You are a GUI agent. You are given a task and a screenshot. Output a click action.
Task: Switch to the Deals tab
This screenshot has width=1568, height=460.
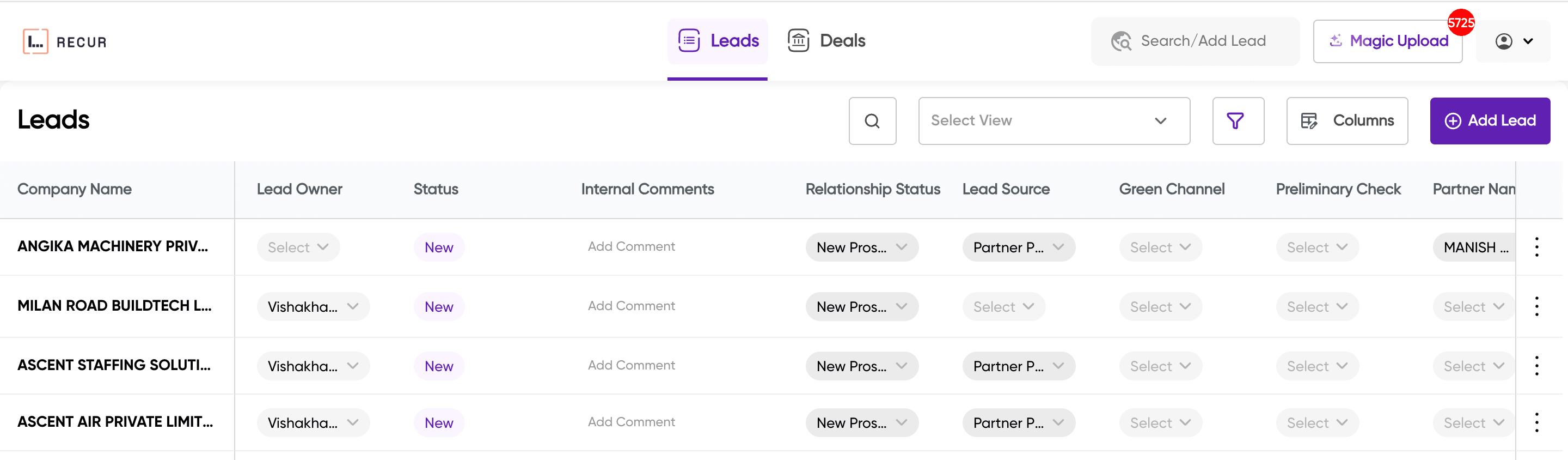[x=842, y=40]
